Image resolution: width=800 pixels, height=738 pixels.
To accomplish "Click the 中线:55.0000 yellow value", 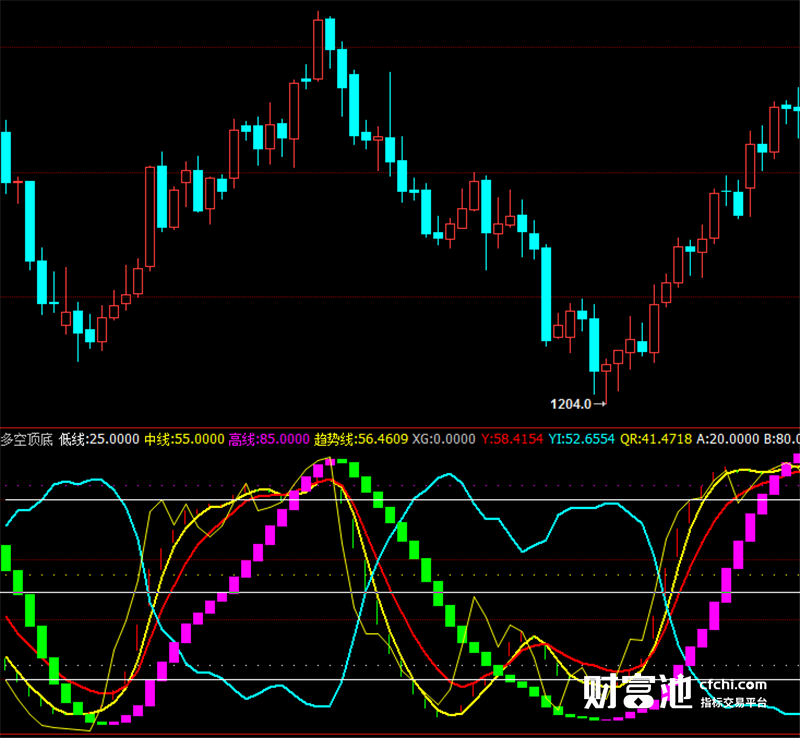I will [x=184, y=439].
